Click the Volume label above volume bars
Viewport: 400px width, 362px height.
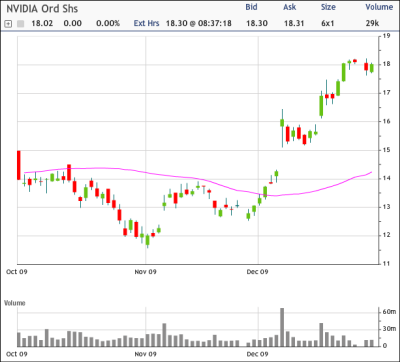point(15,303)
